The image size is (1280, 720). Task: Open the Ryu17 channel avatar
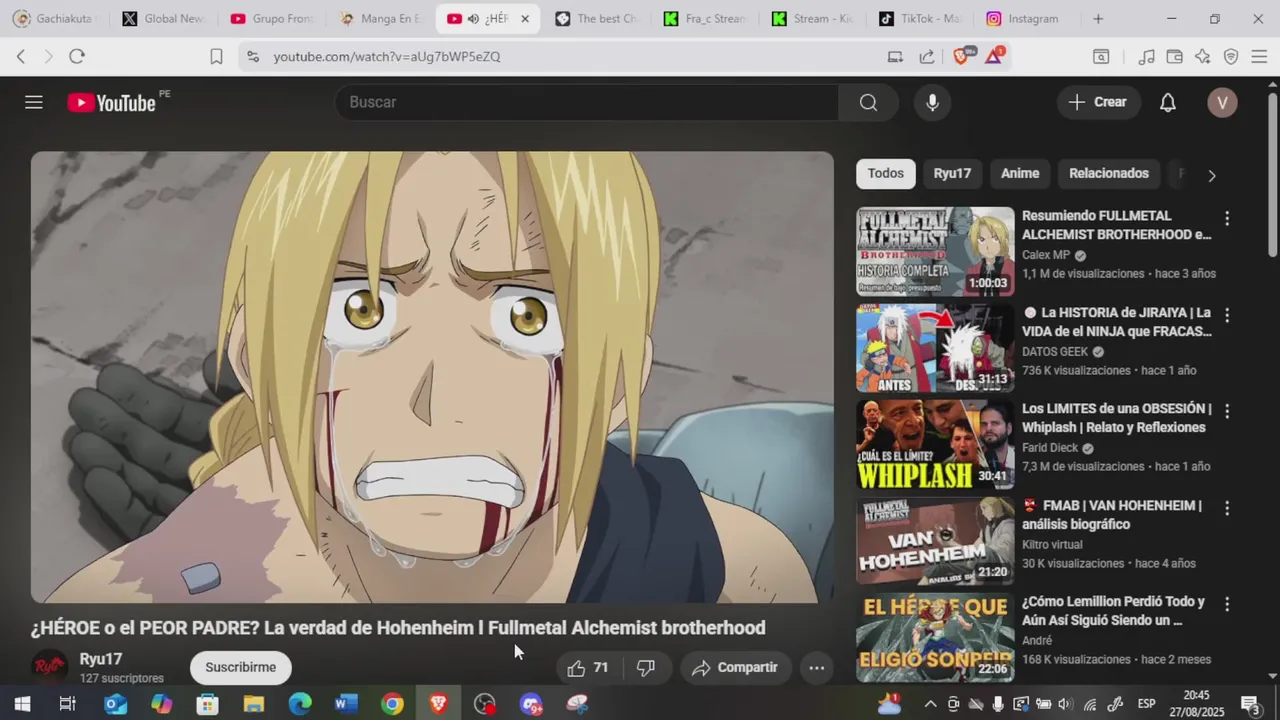49,667
